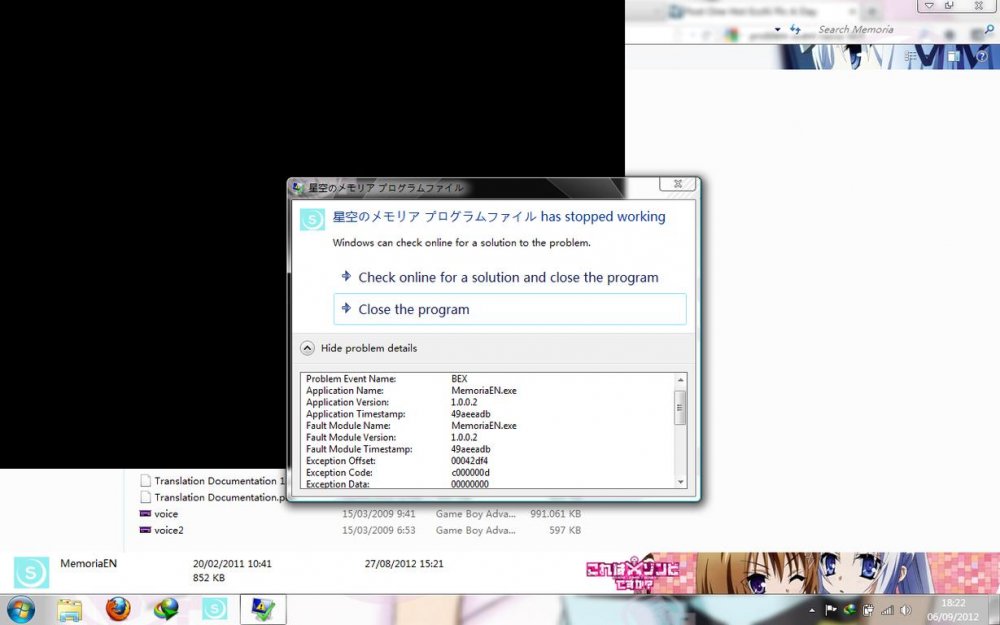Collapse the "Hide problem details" section

click(308, 348)
